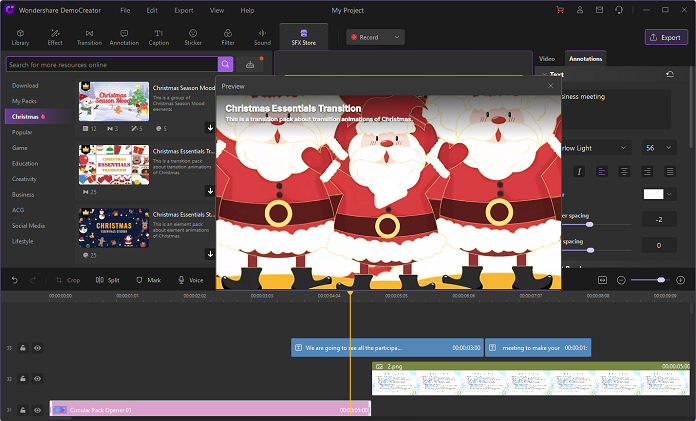Click the search resources input field
This screenshot has height=421, width=696.
click(x=112, y=64)
